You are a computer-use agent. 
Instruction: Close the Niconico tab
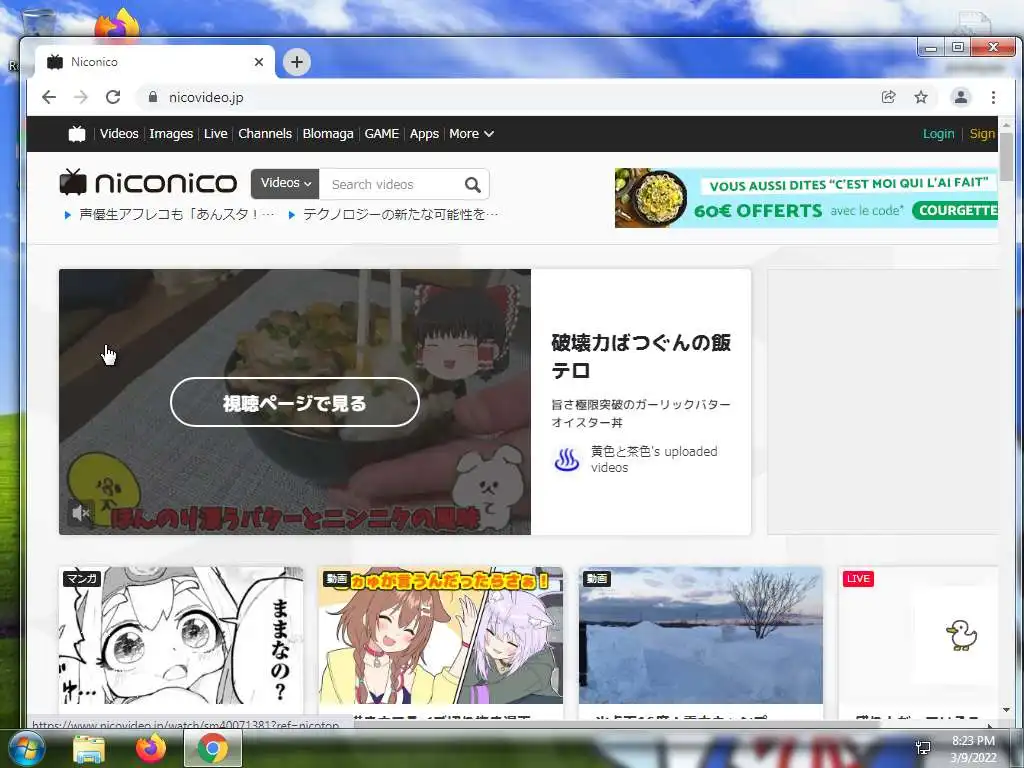(259, 62)
